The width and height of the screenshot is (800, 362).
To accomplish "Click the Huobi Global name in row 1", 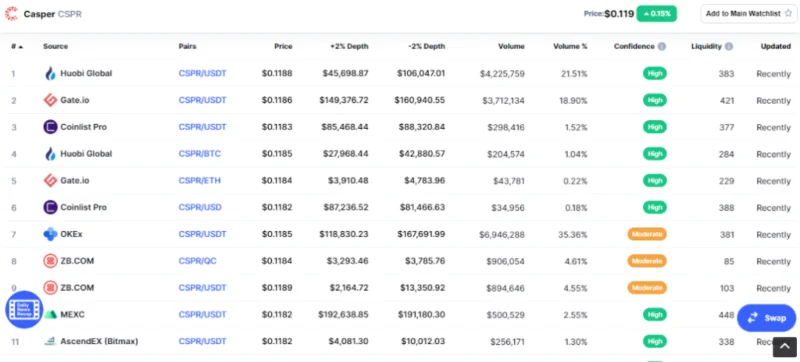I will click(x=86, y=73).
